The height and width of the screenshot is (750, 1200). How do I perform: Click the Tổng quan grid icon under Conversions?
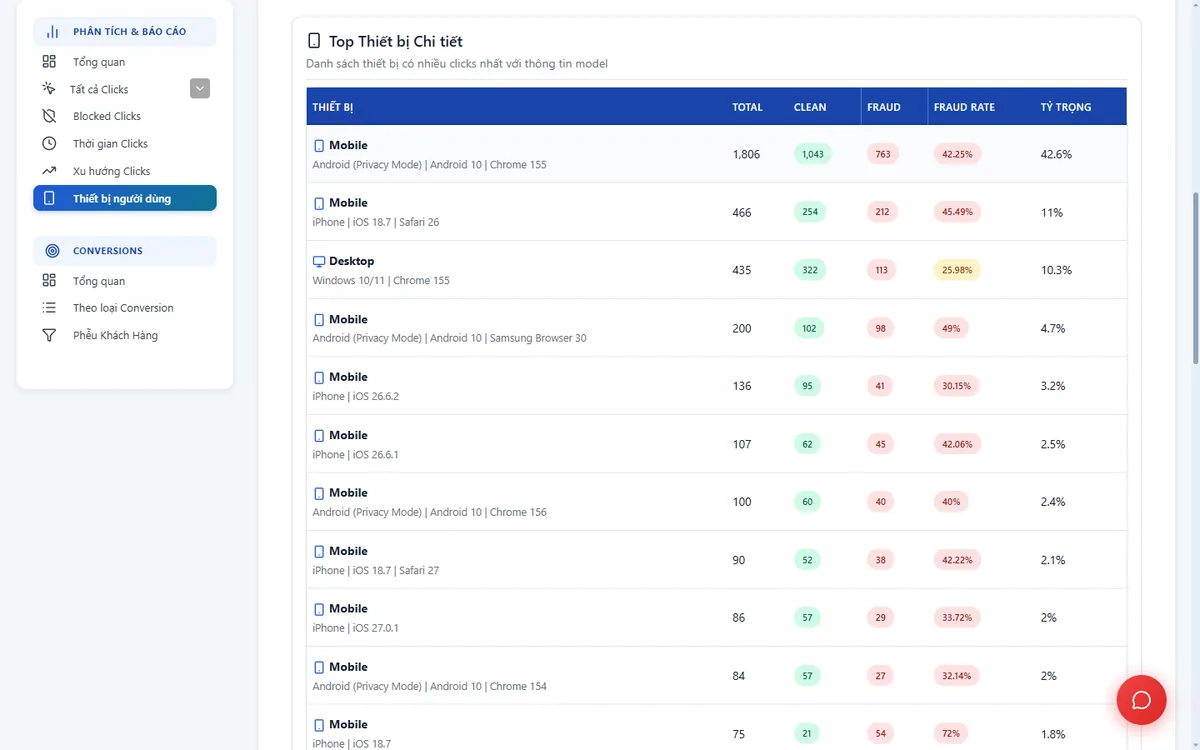(x=49, y=281)
